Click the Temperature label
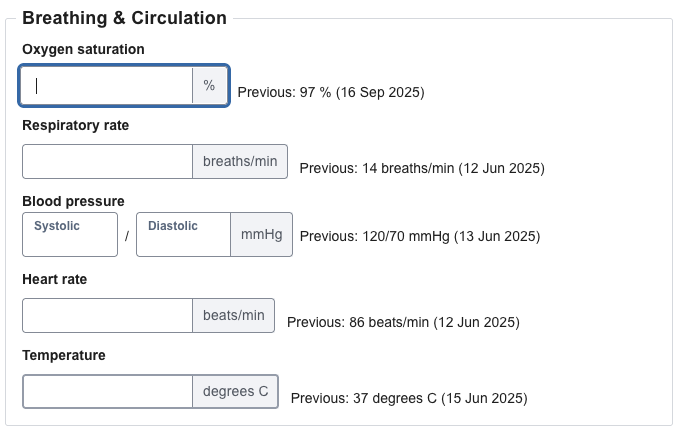Screen dimensions: 683x438 coord(63,355)
